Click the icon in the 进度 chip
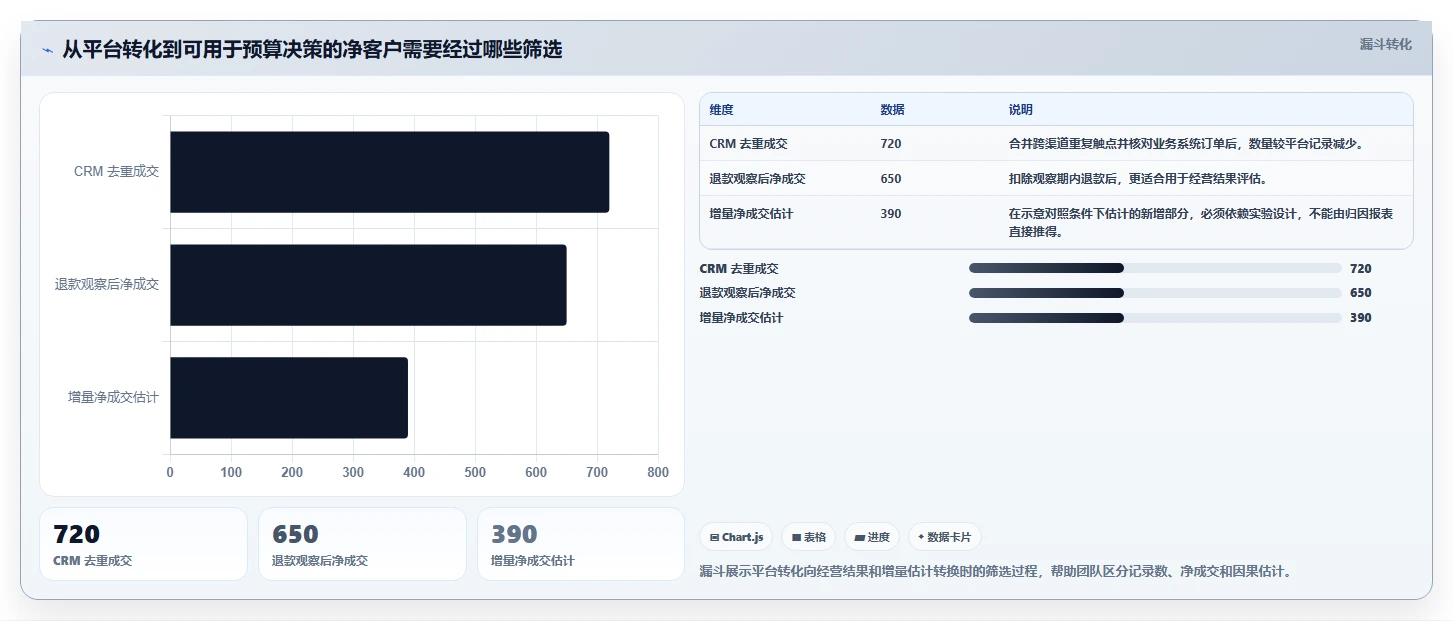This screenshot has width=1453, height=621. [859, 538]
